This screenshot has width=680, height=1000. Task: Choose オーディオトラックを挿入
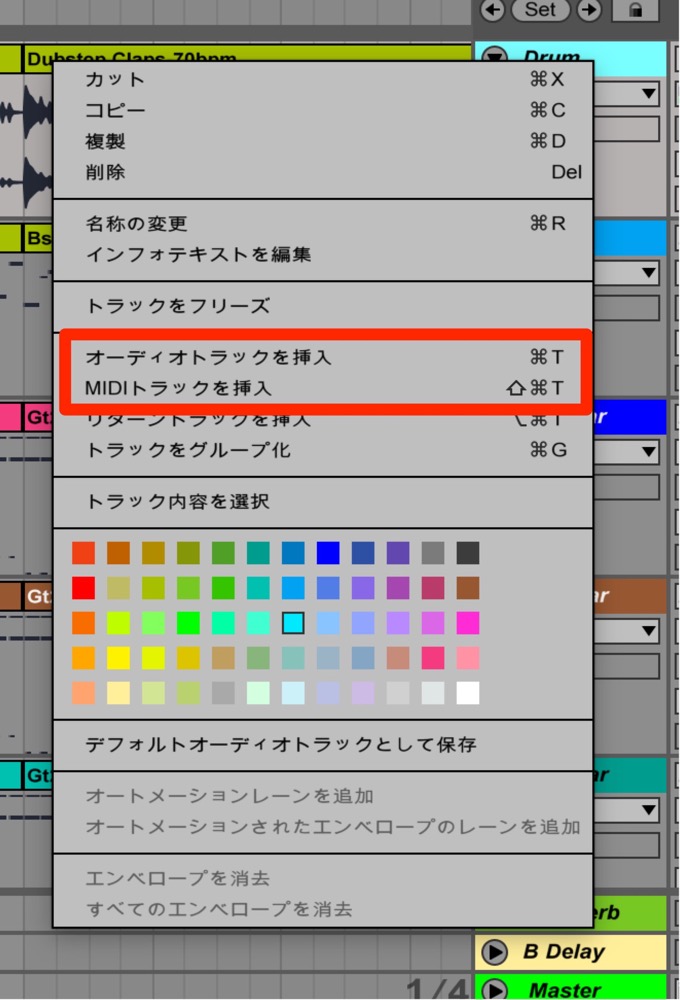tap(323, 357)
